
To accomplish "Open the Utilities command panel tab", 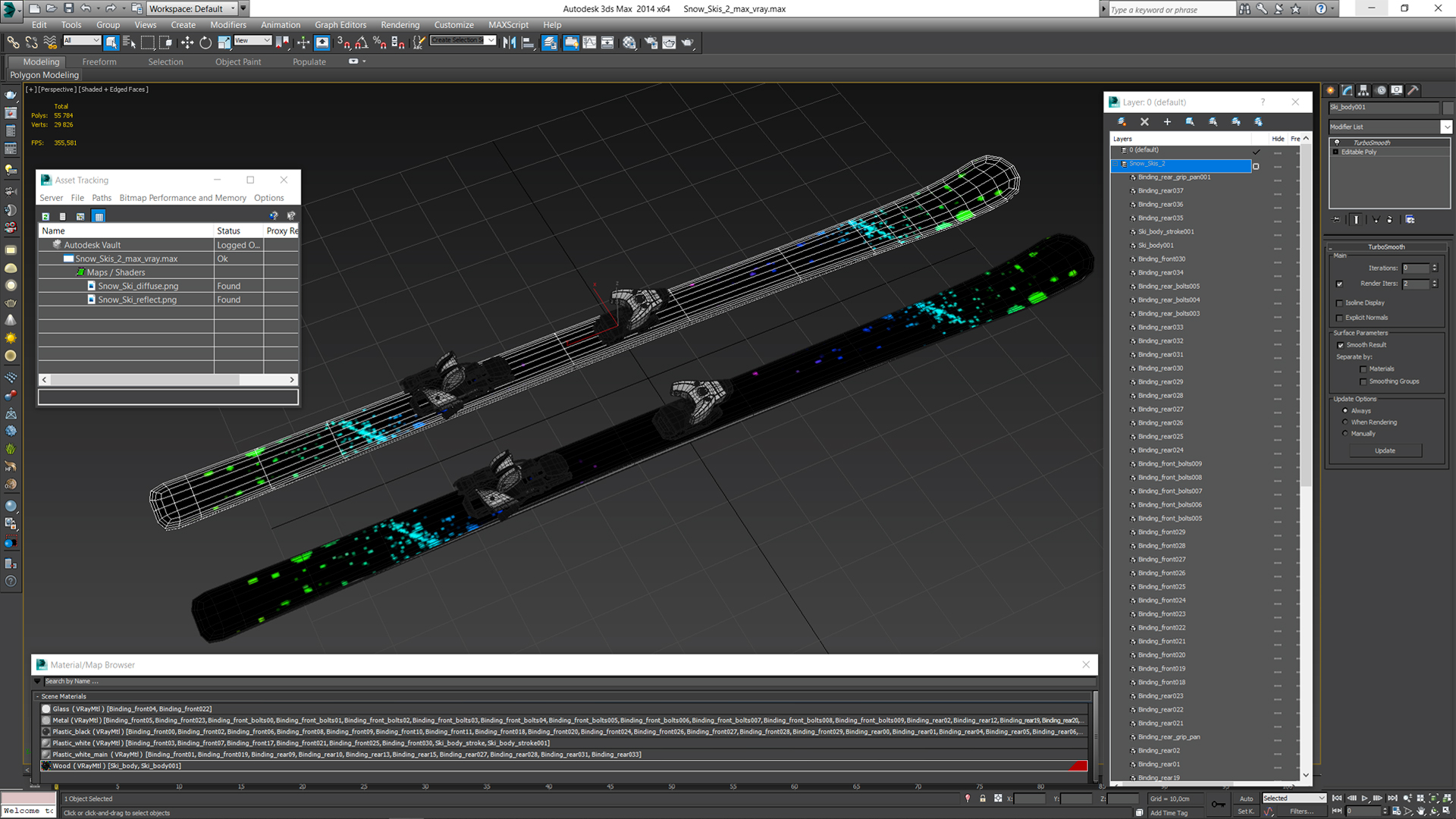I will (x=1414, y=90).
